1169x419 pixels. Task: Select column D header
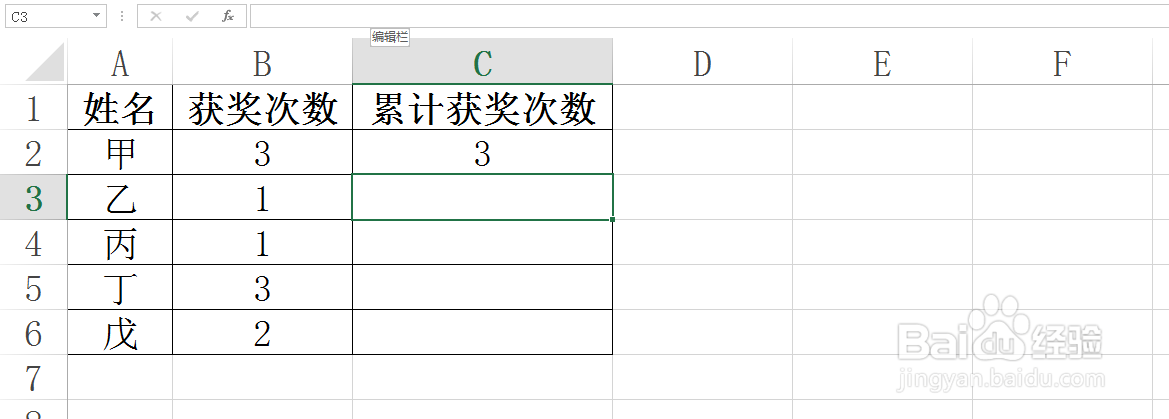(x=702, y=63)
